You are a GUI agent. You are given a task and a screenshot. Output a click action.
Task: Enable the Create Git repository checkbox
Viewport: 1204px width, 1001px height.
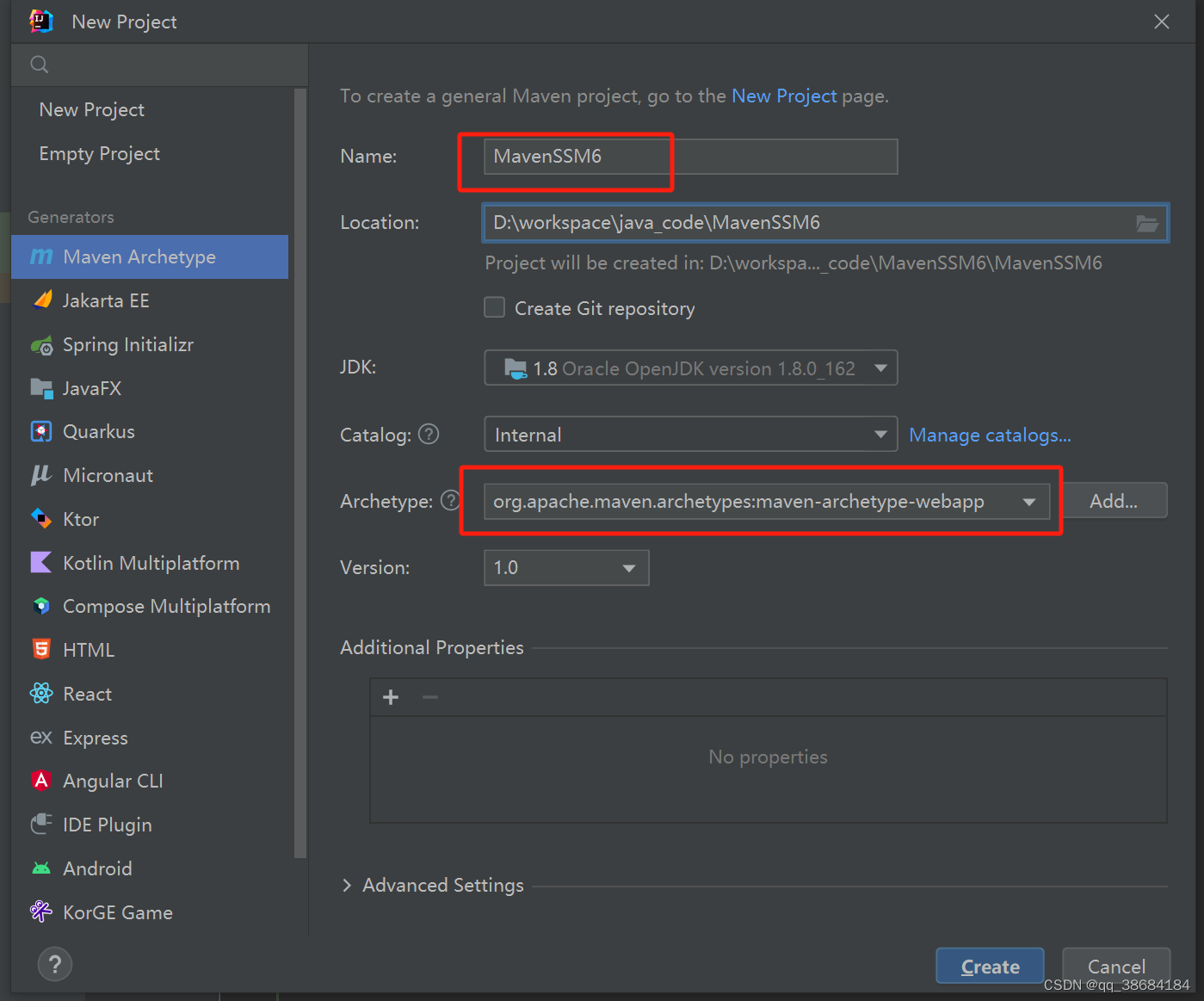pos(495,307)
